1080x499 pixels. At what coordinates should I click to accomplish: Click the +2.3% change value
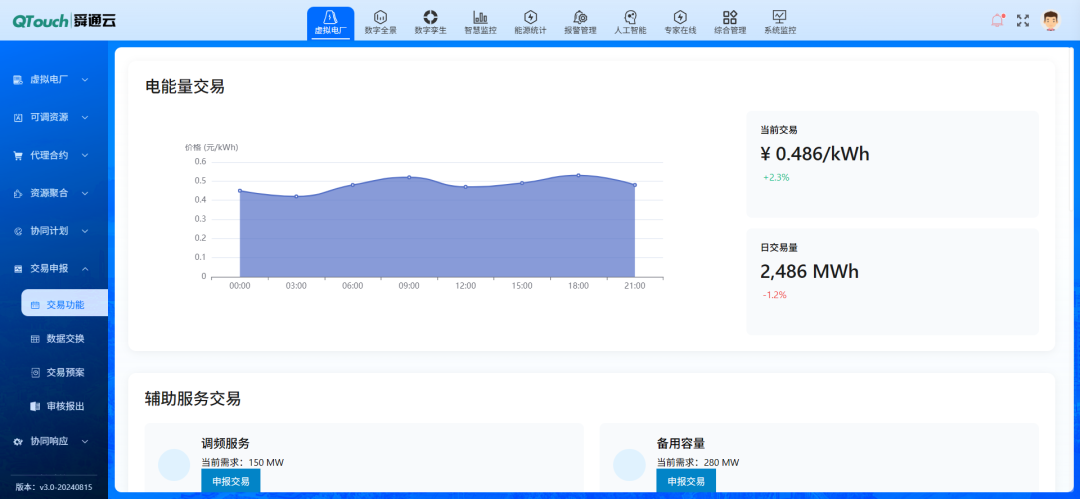click(x=776, y=178)
